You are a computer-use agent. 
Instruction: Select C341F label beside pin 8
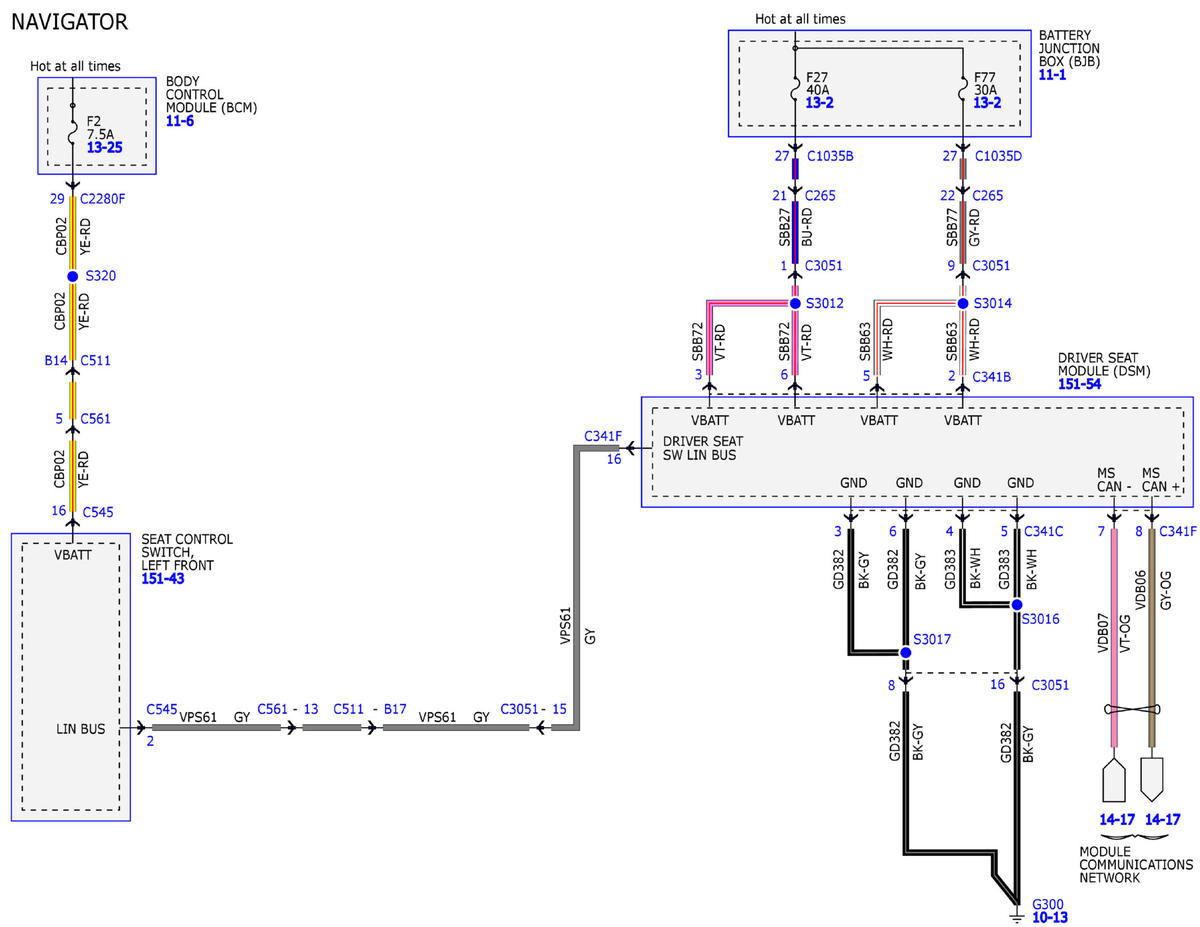[x=1177, y=530]
